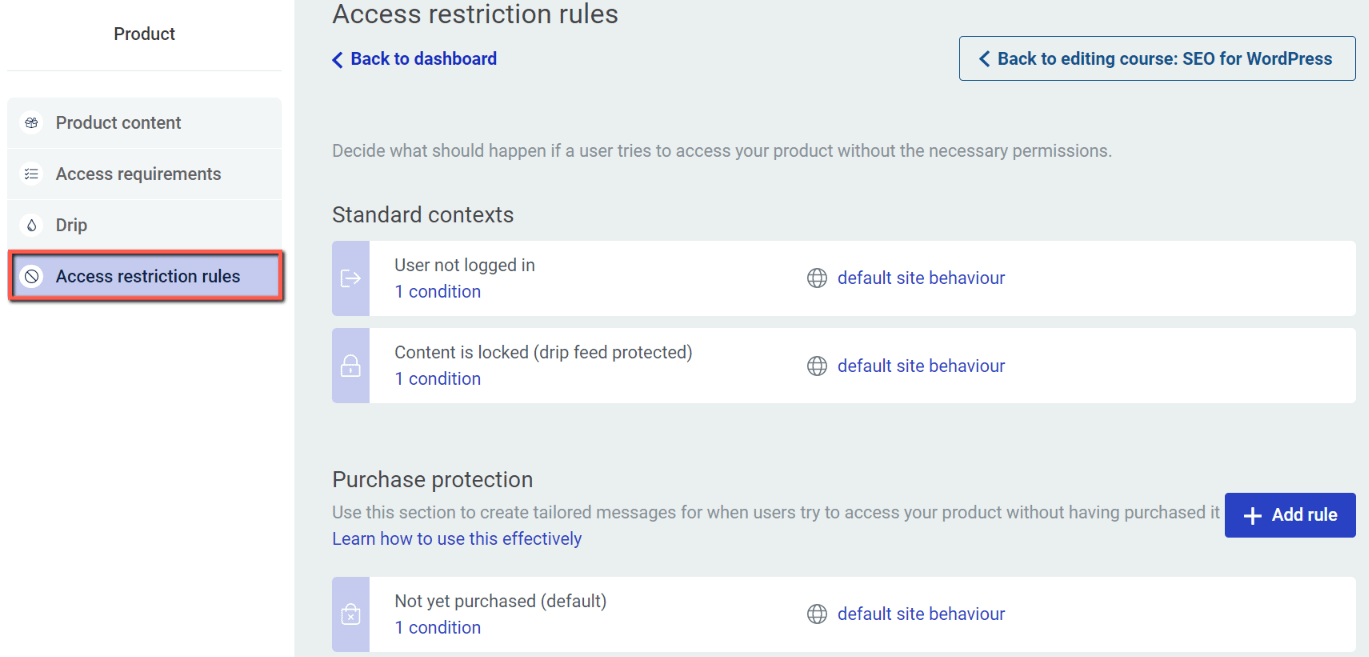
Task: Expand 1 condition under User not logged in
Action: click(x=437, y=292)
